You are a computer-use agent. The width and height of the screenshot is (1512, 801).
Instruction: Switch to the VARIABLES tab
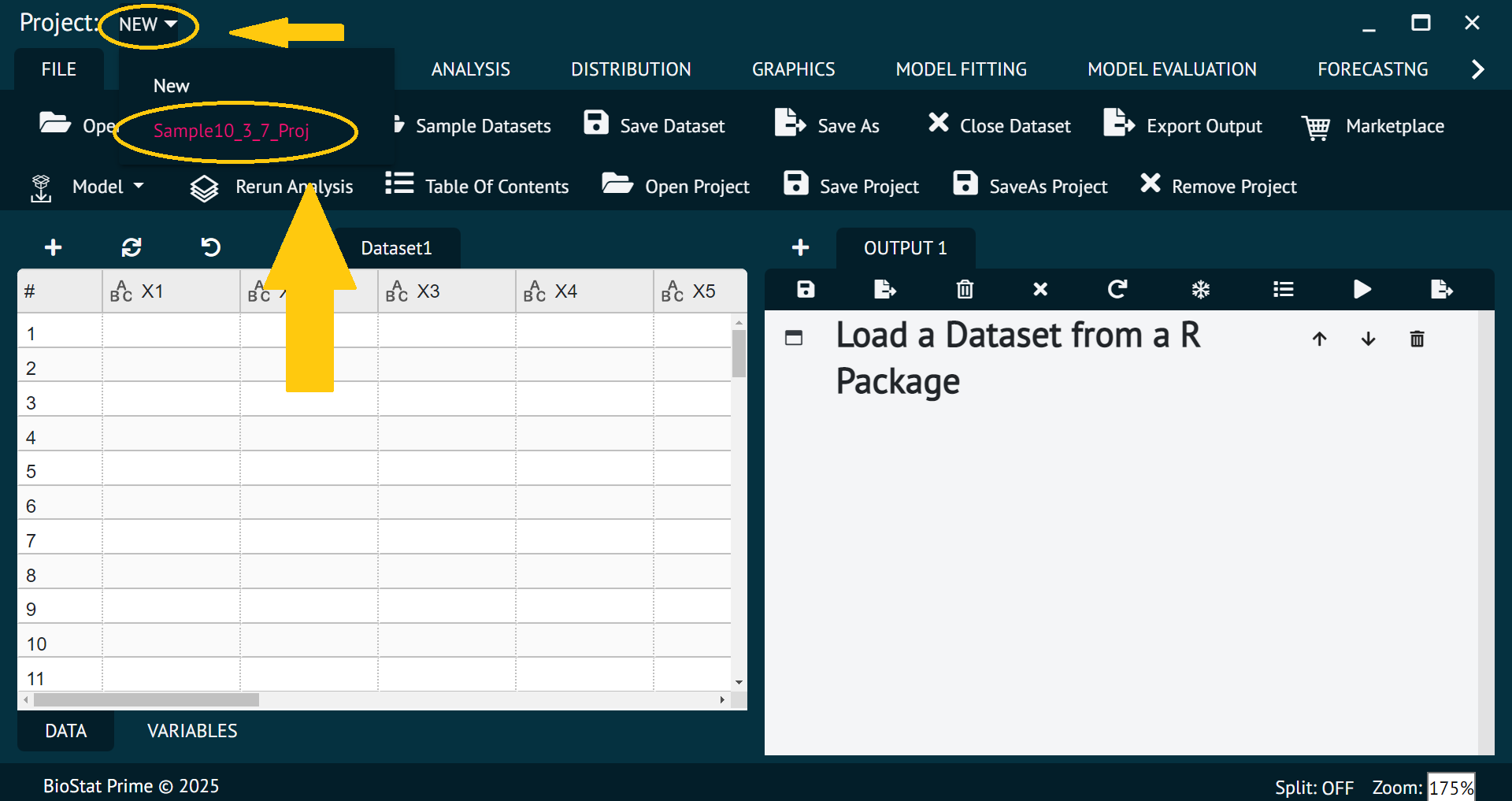[x=192, y=731]
